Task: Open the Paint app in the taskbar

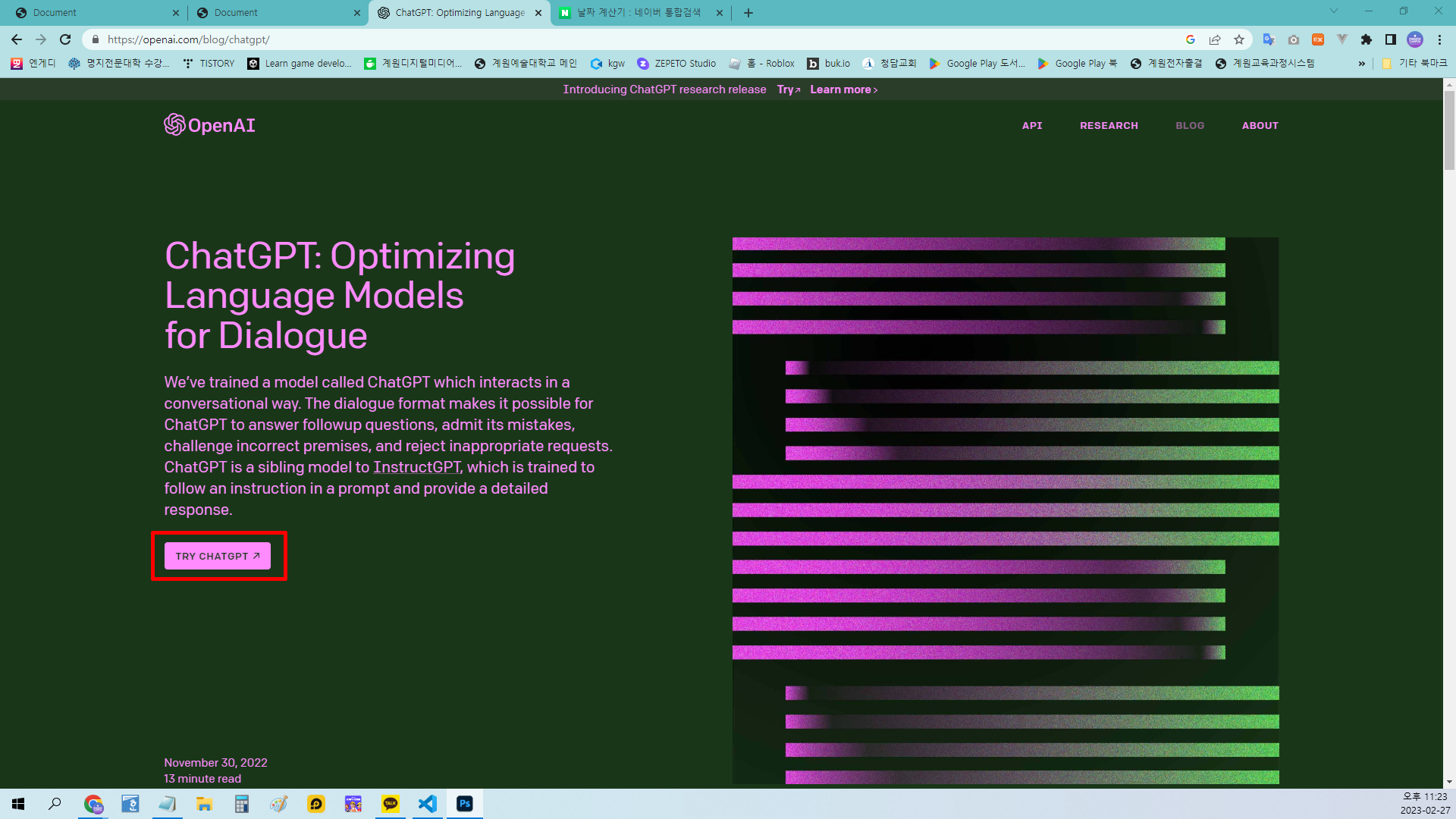Action: pos(279,804)
